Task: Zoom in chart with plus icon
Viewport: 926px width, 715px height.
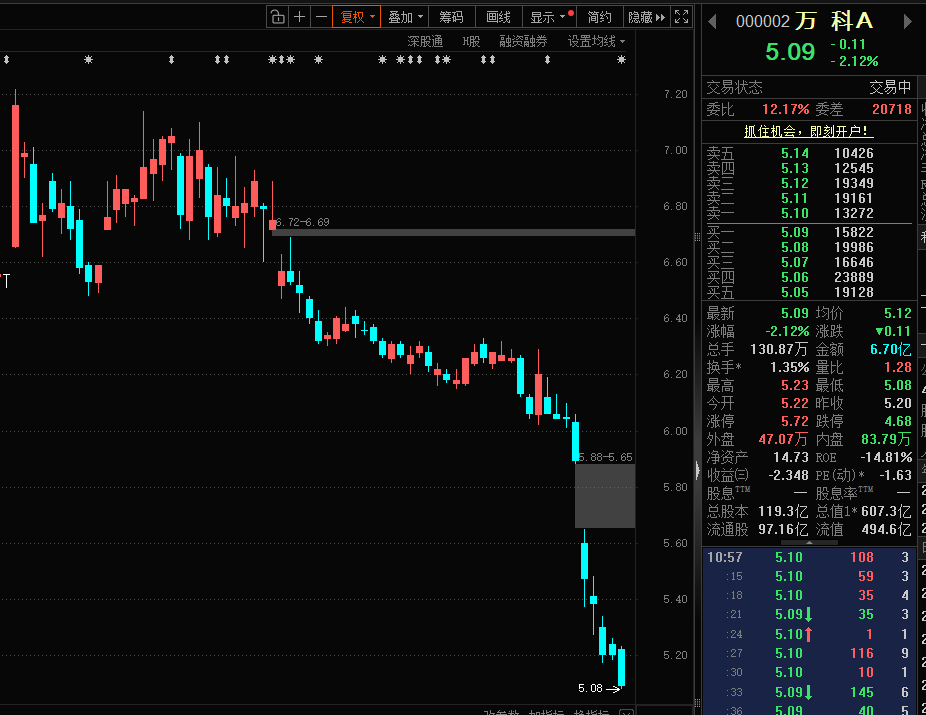Action: tap(300, 17)
